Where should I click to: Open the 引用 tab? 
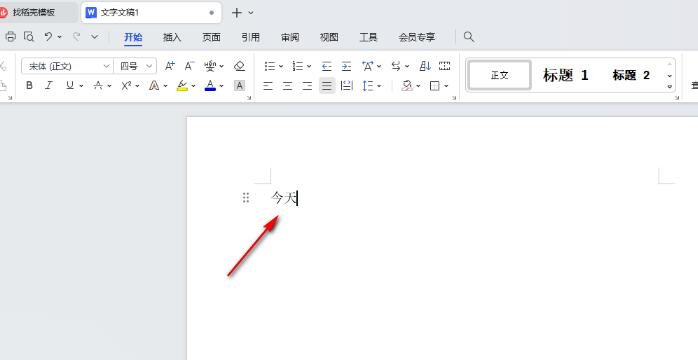[251, 37]
